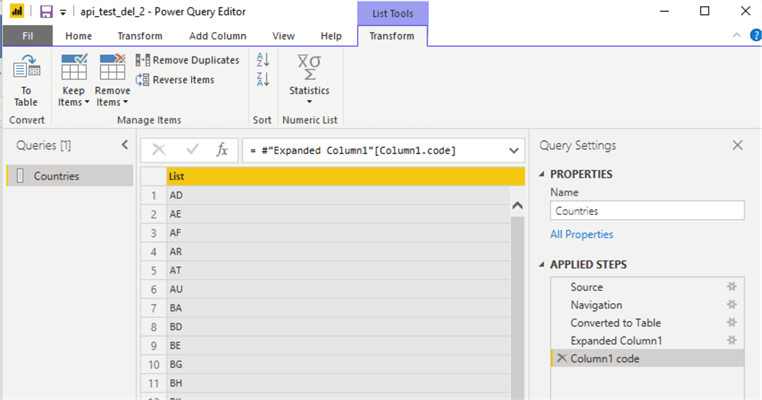Expand the formula bar
The image size is (762, 400).
coord(515,150)
